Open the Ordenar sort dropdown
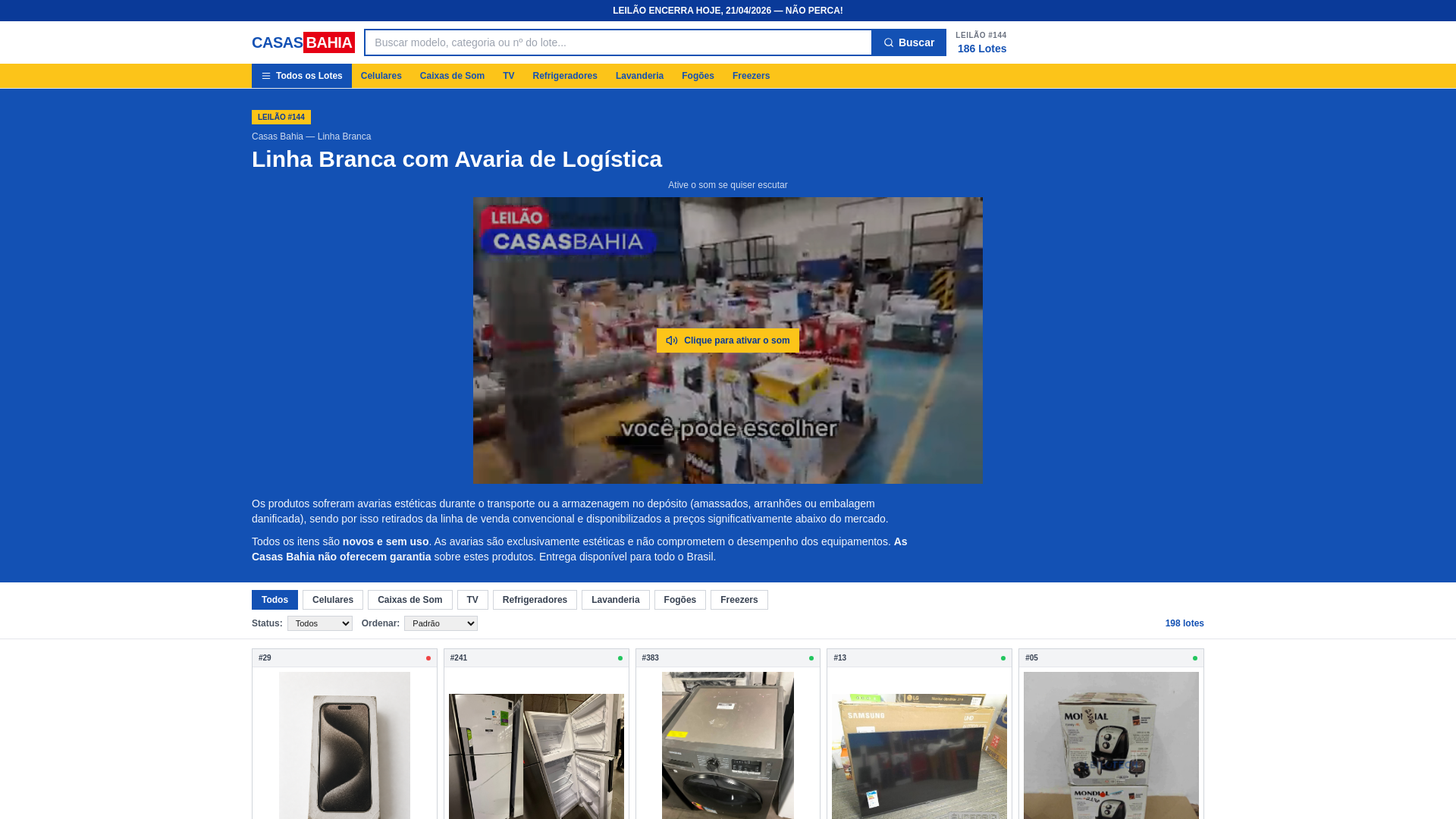The image size is (1456, 819). click(441, 623)
